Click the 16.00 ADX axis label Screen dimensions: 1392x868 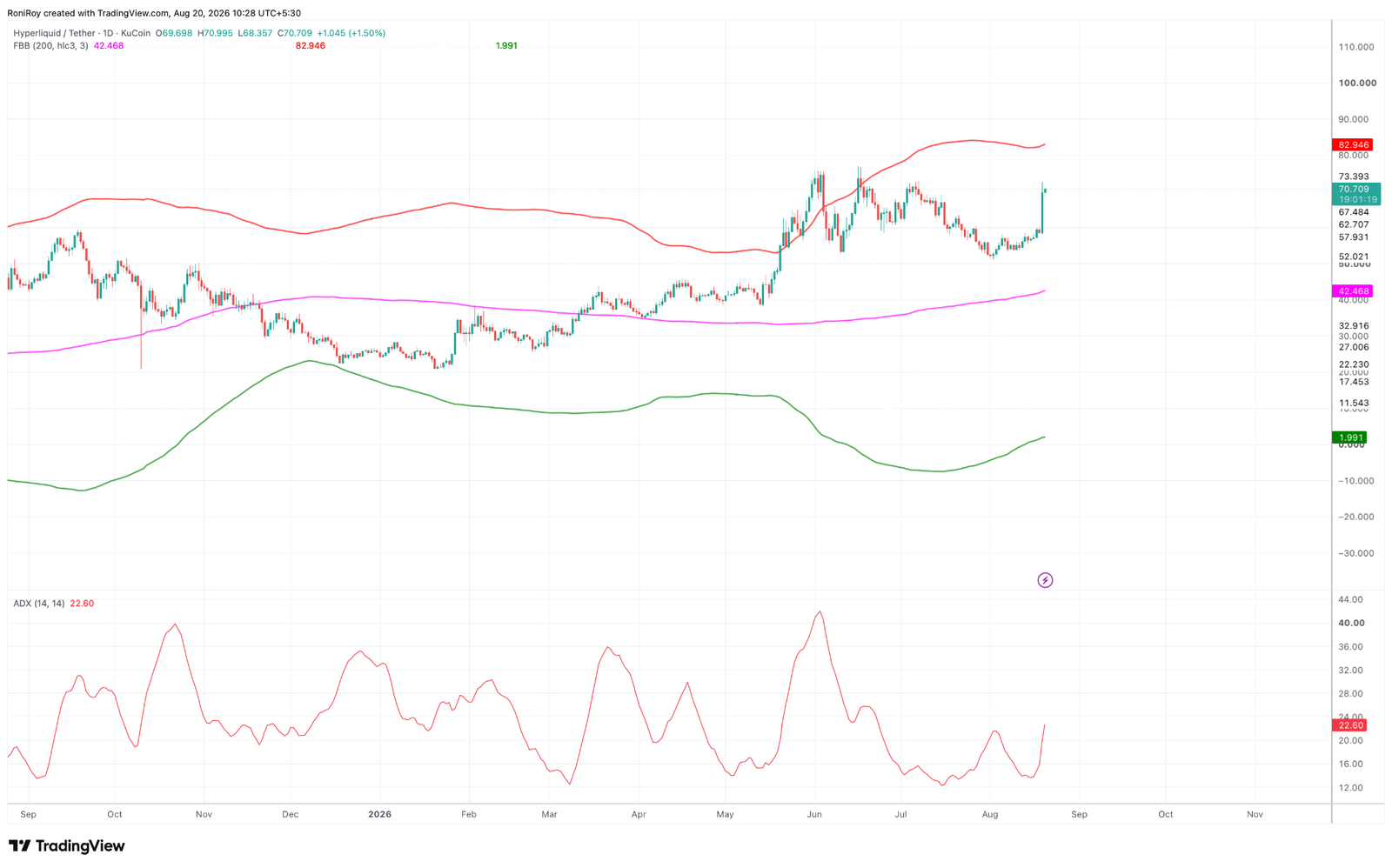click(1351, 765)
